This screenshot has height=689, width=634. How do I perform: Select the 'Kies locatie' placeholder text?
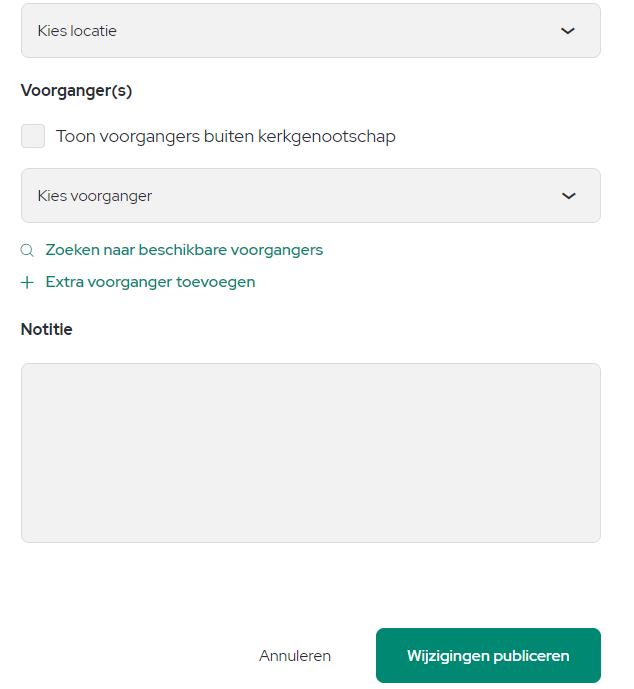(77, 31)
